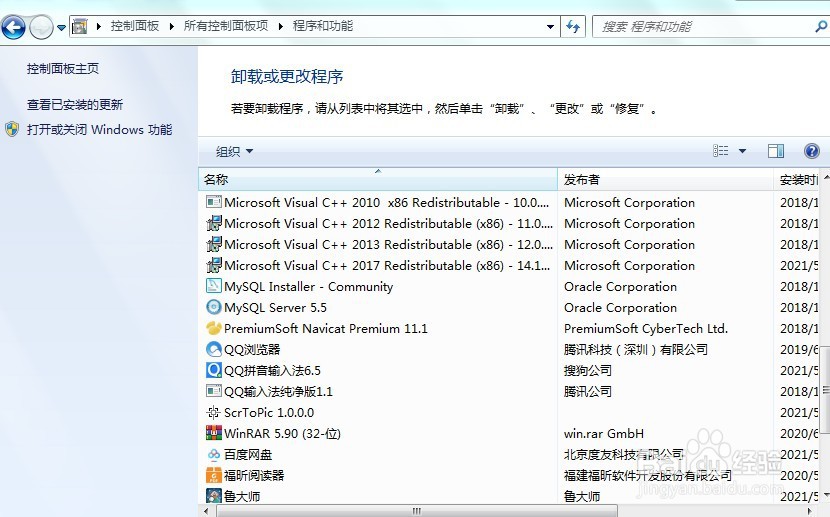Screen dimensions: 830x517
Task: Sort by 发布者 column header
Action: click(x=665, y=179)
